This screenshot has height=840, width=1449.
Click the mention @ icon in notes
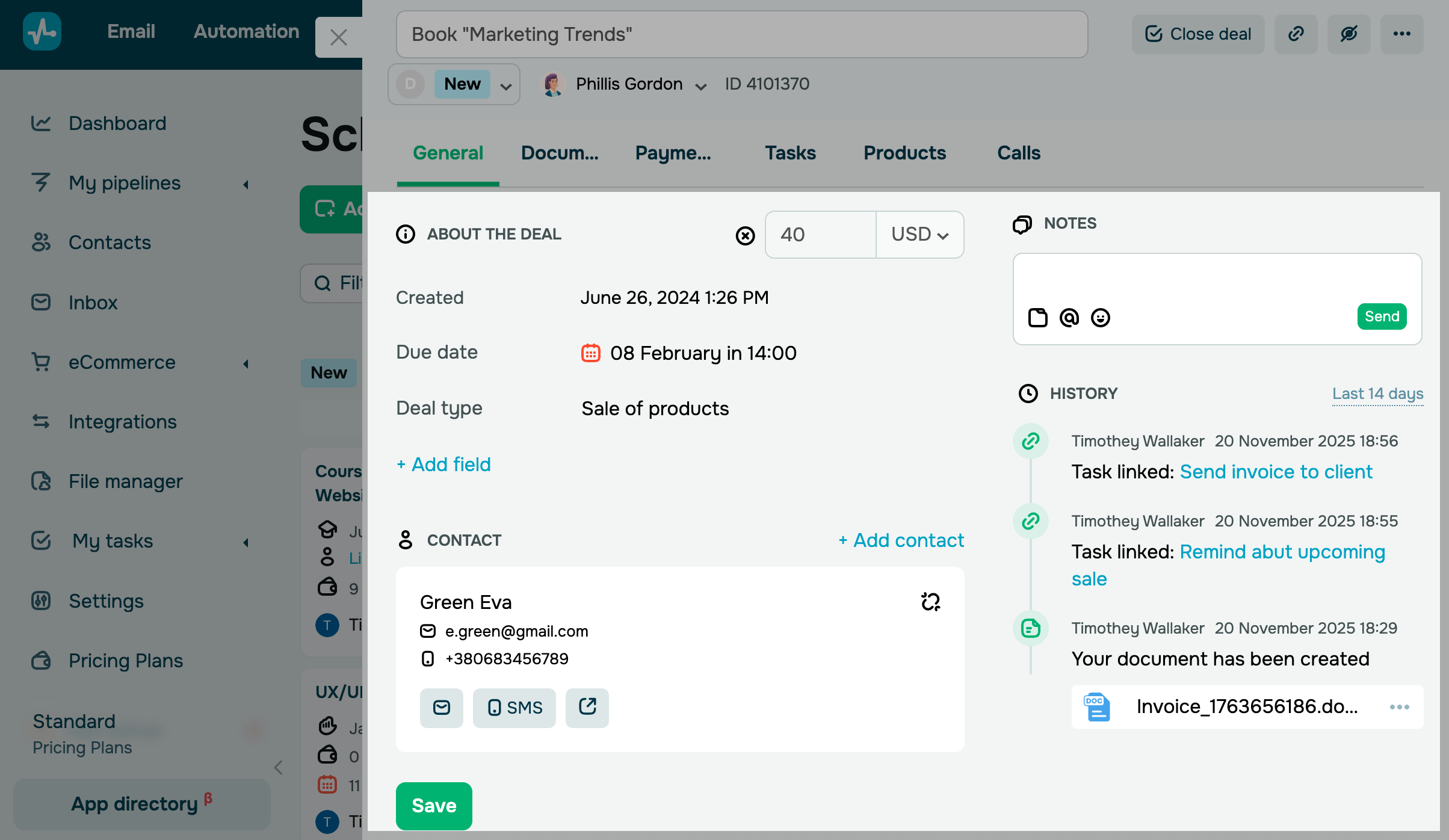point(1069,317)
